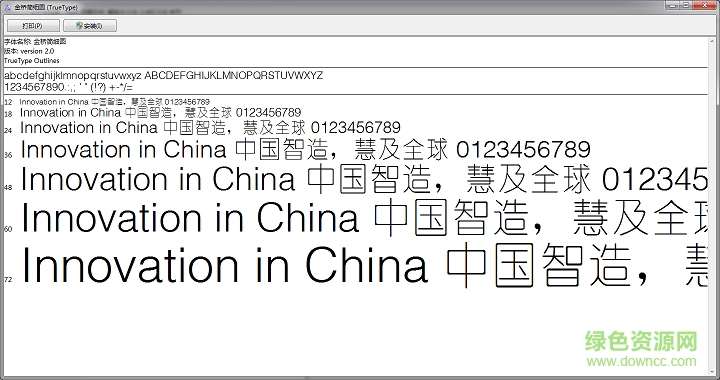Click the size label '24'
This screenshot has height=380, width=720.
click(8, 130)
